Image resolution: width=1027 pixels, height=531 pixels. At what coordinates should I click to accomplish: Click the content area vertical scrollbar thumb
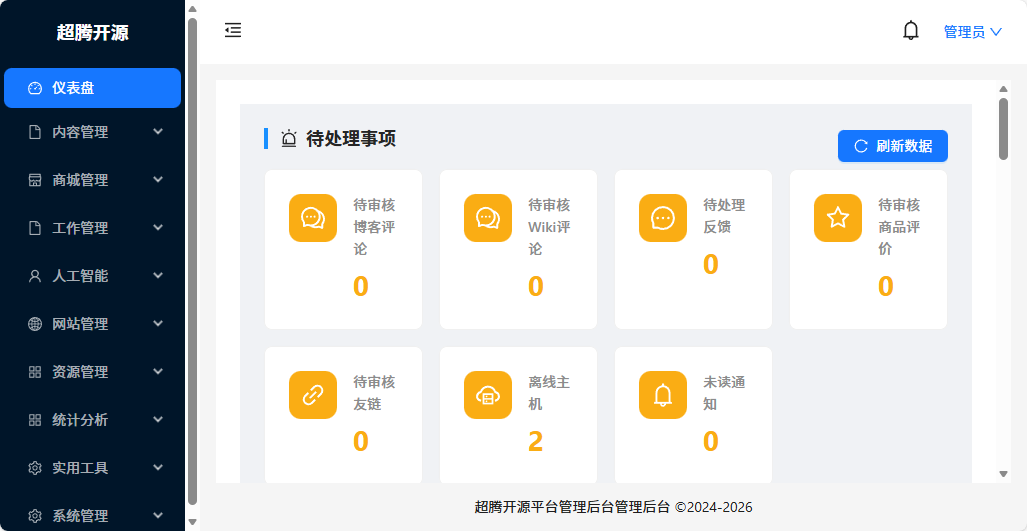tap(1003, 128)
